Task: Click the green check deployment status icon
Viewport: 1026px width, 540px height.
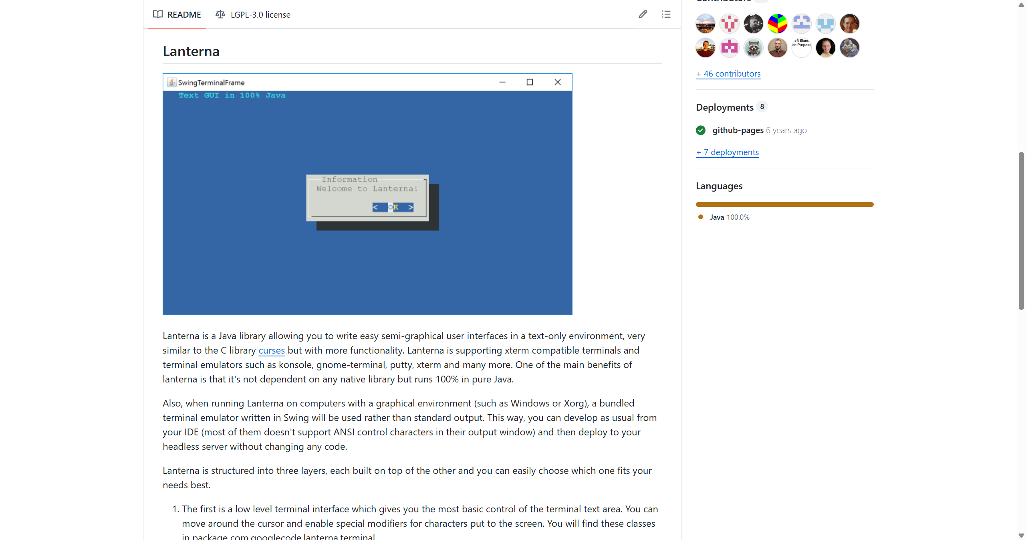Action: (x=701, y=130)
